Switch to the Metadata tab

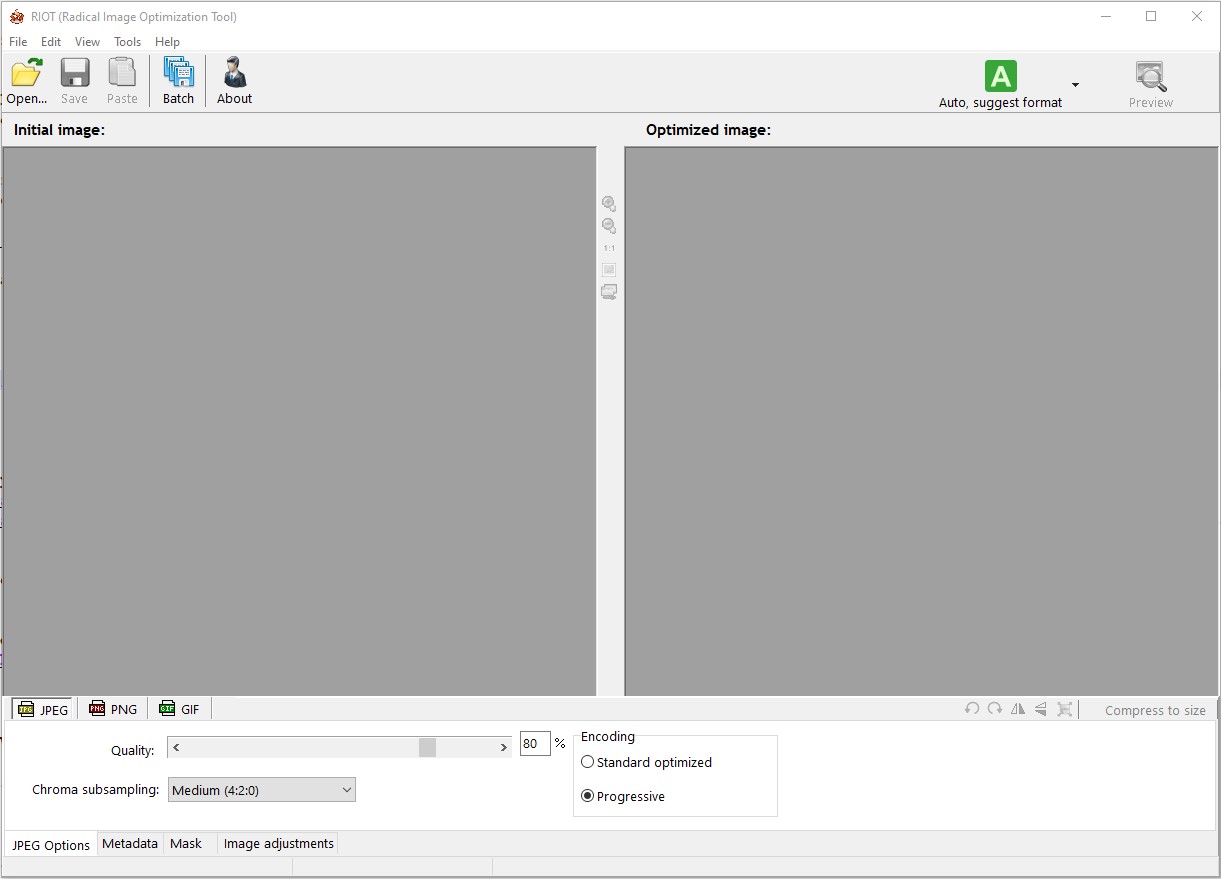130,844
